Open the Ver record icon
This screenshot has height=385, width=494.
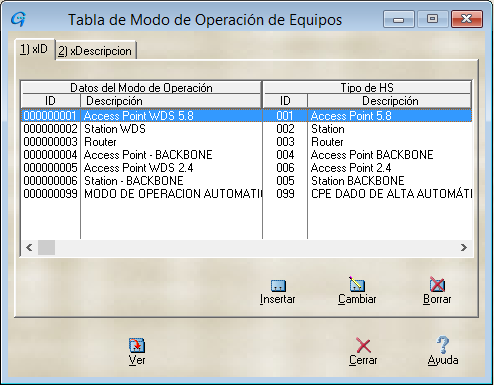point(137,345)
